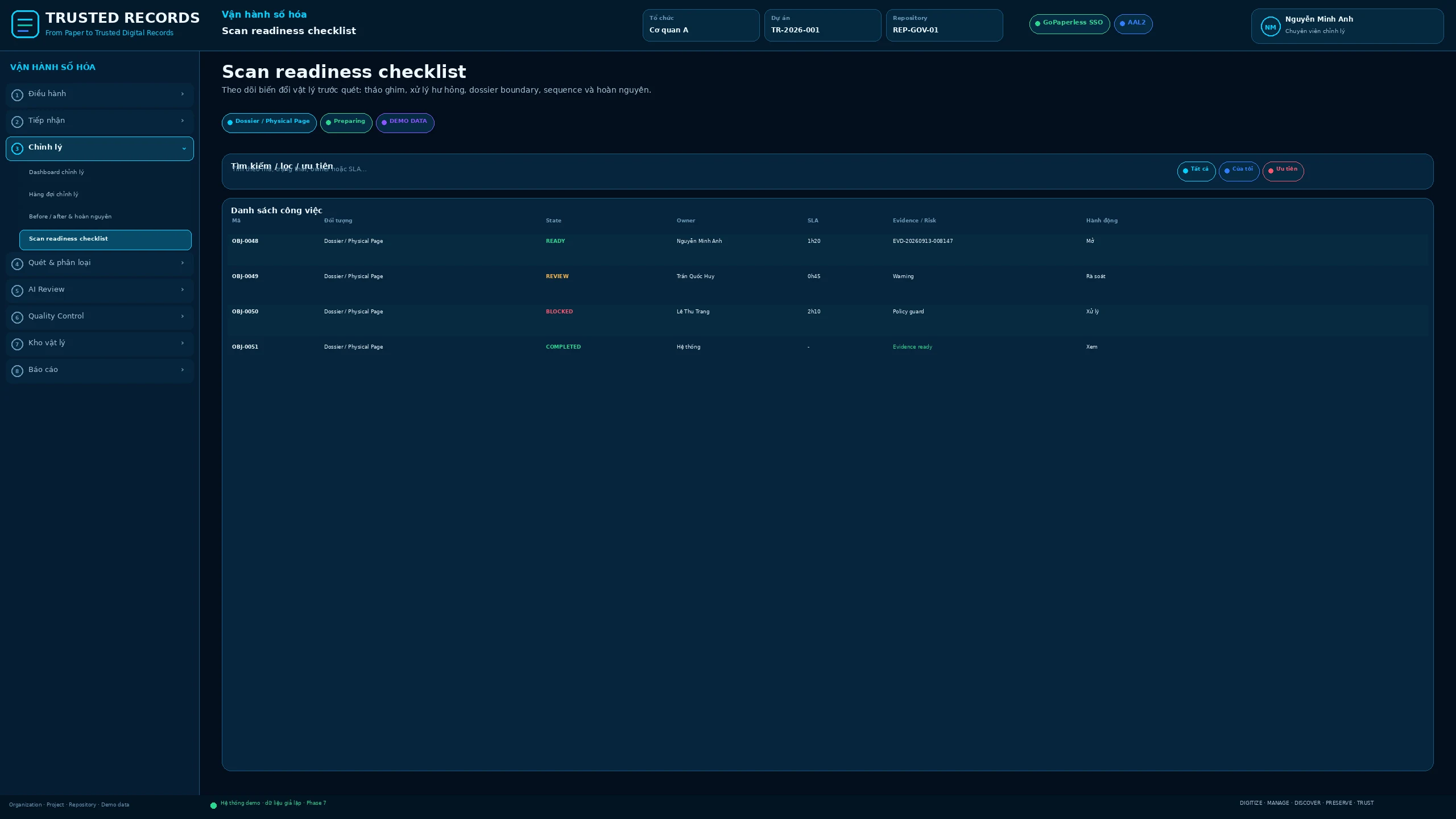Click Xem action for OBJ-0051
This screenshot has height=819, width=1456.
pyautogui.click(x=1091, y=347)
